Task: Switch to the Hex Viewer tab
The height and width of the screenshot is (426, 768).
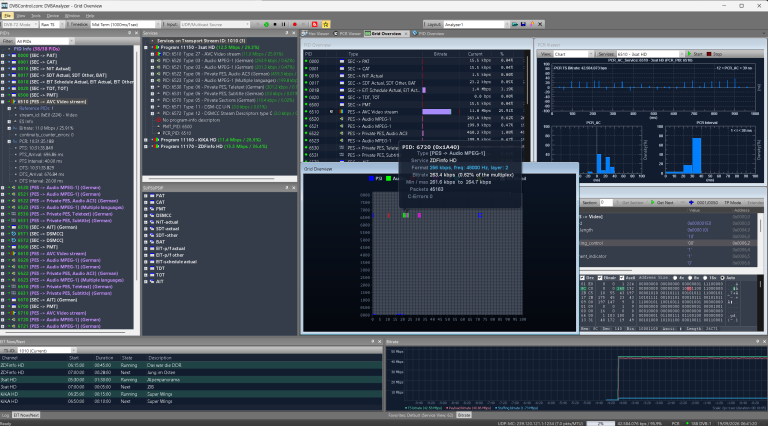Action: (316, 34)
